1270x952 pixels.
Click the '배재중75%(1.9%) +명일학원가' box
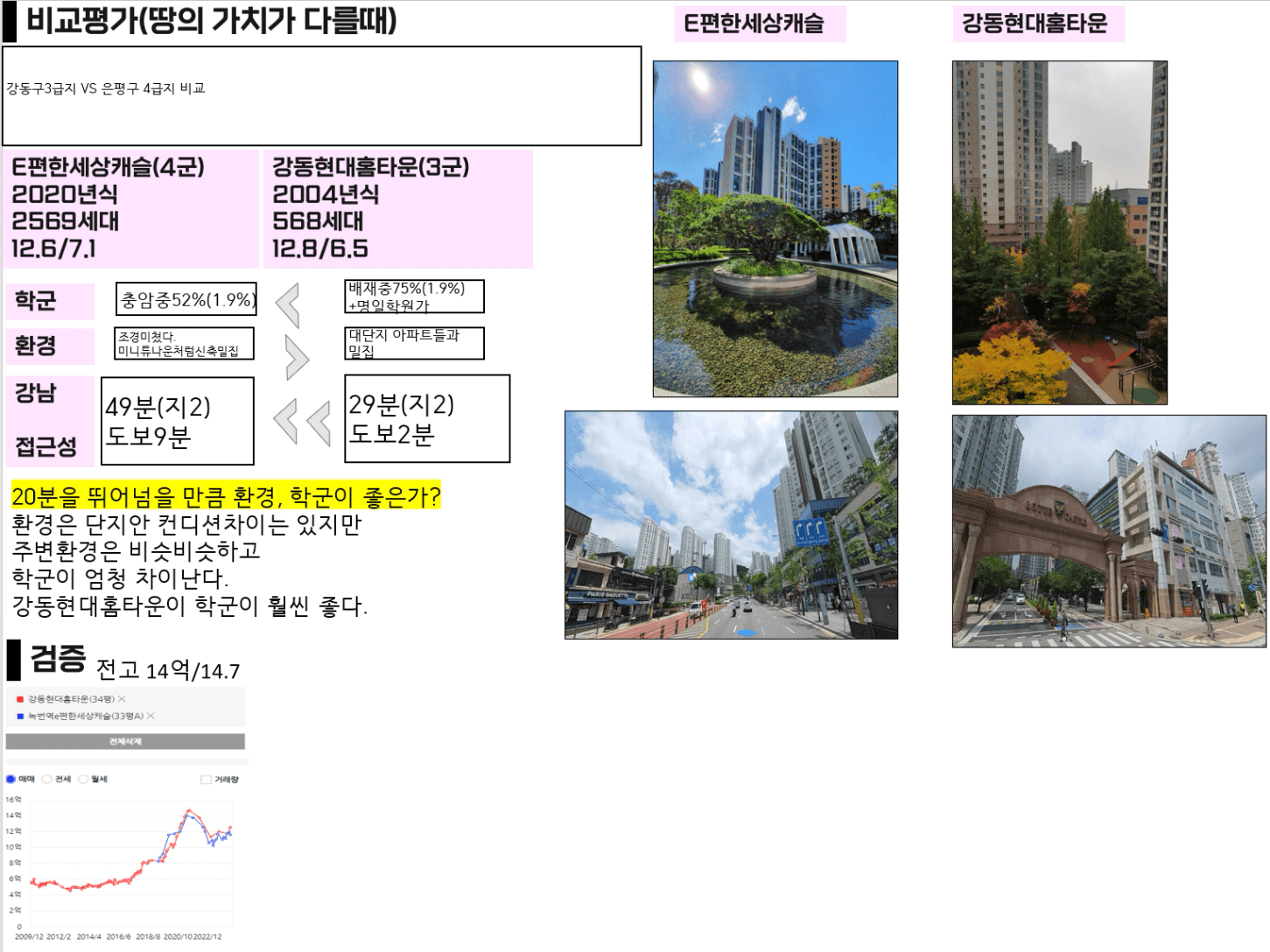414,296
